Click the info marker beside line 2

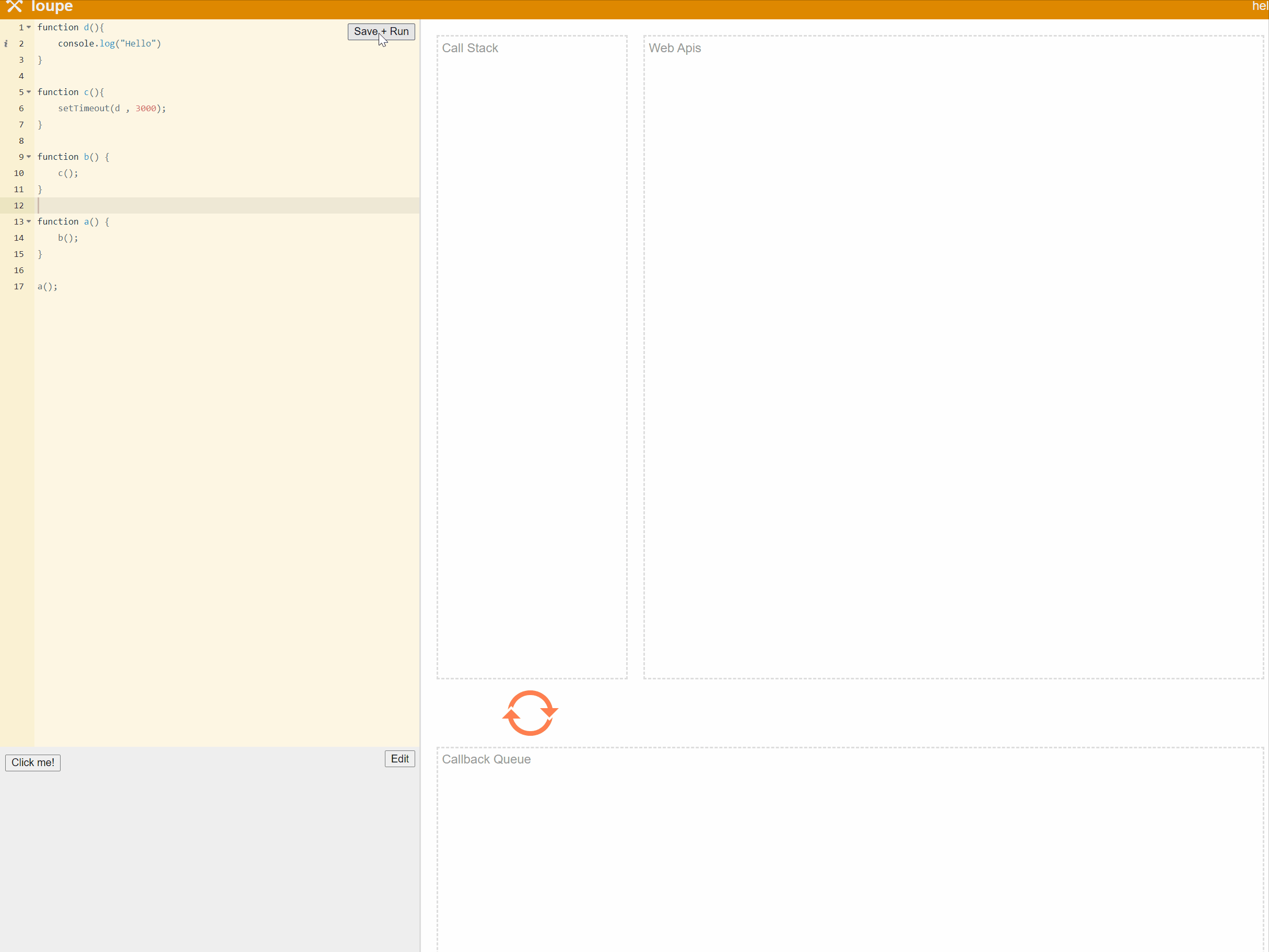tap(6, 44)
